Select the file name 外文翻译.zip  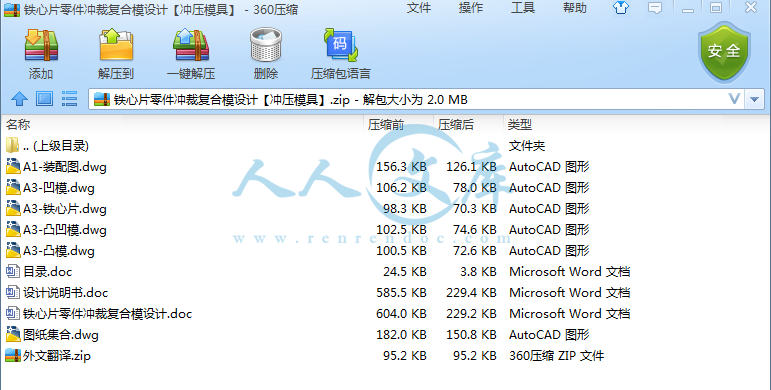[x=57, y=356]
